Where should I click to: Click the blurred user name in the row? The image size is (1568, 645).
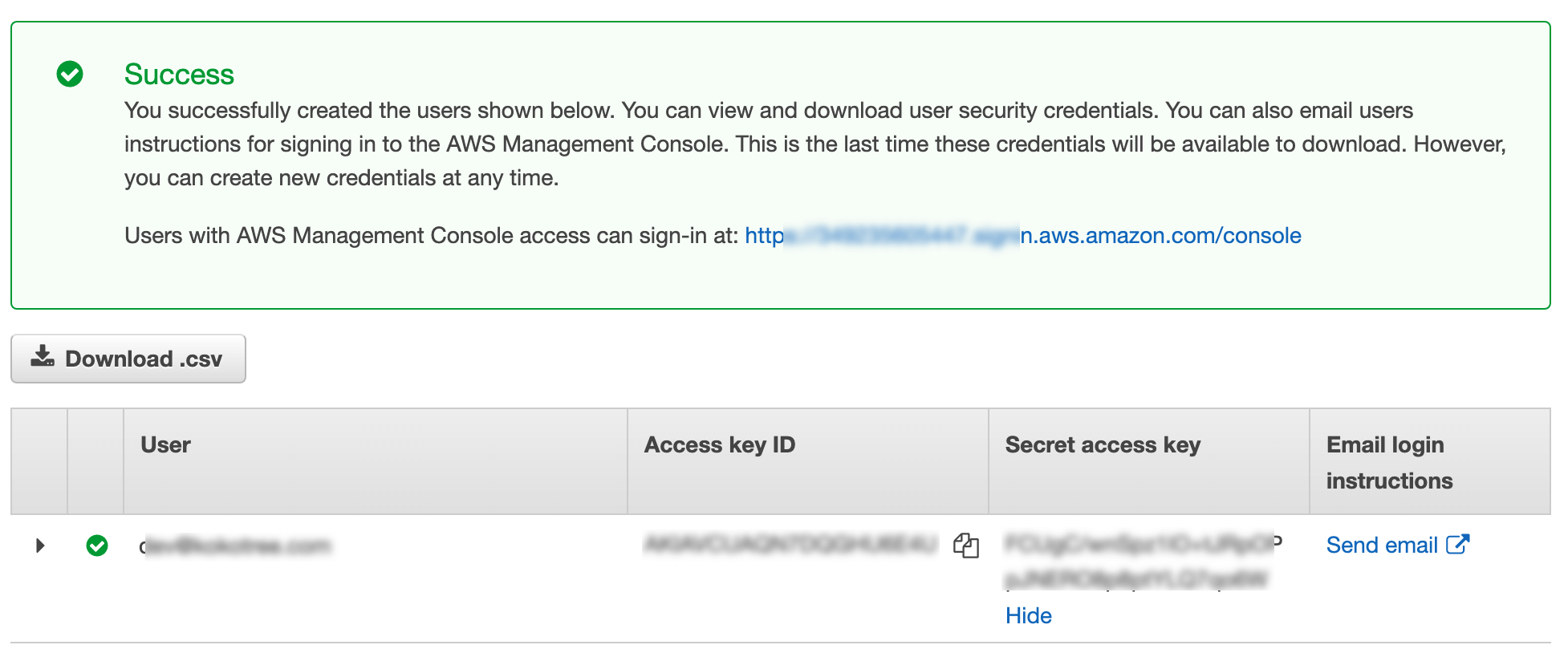(235, 546)
